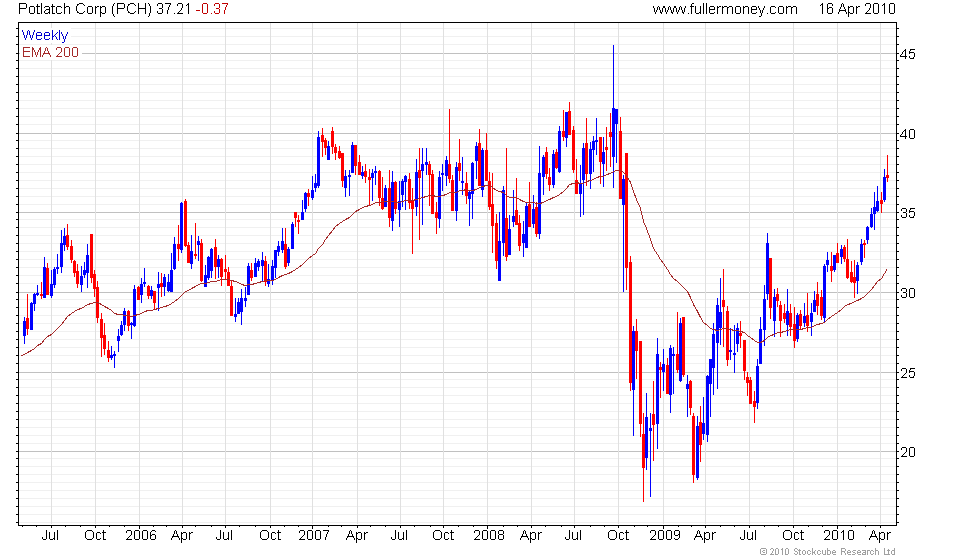Click the 'Apr' label after 2010
This screenshot has width=980, height=560.
[880, 536]
